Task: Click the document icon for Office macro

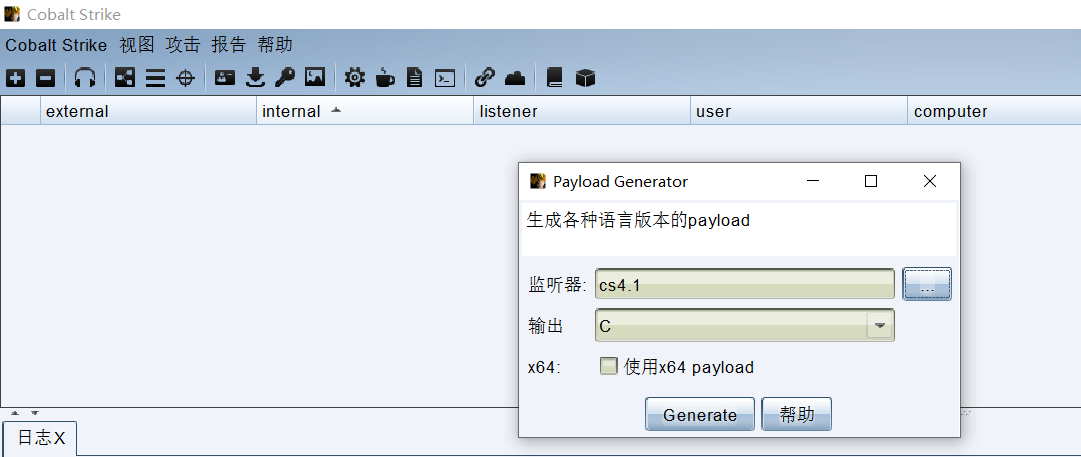Action: tap(414, 78)
